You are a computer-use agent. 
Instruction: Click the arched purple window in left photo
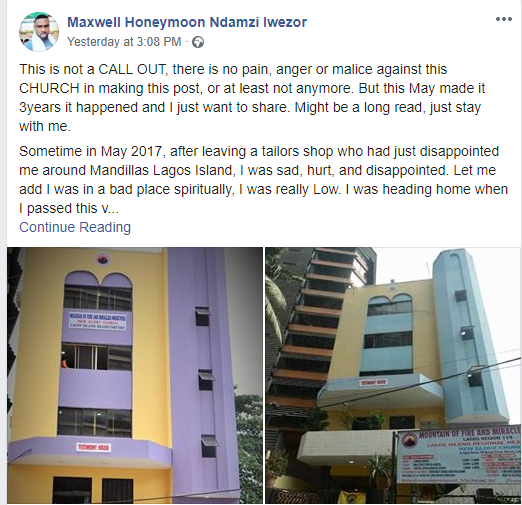tap(98, 290)
